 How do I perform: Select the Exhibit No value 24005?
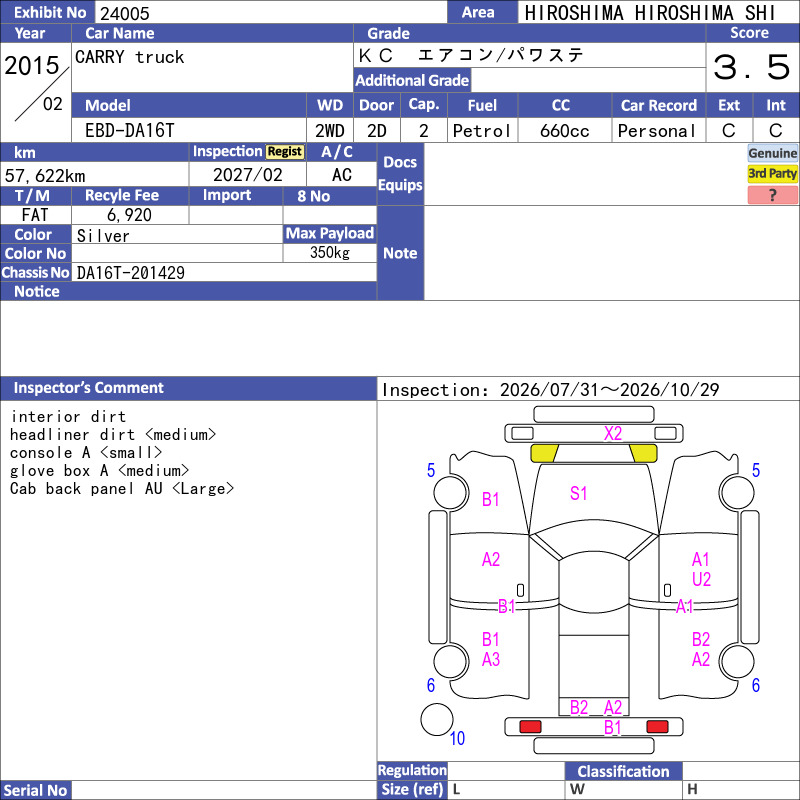tap(125, 13)
